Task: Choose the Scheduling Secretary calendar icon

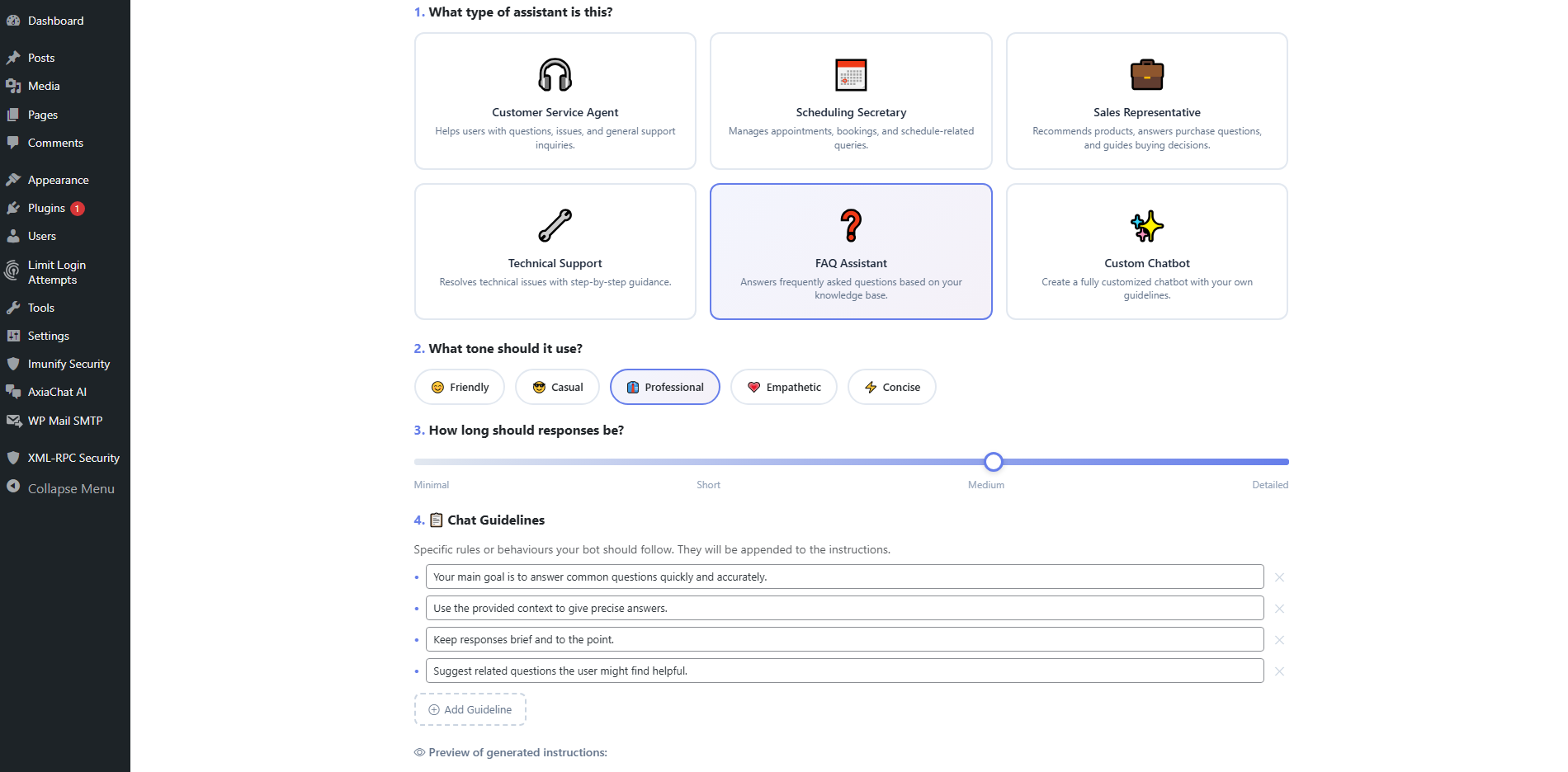Action: [851, 75]
